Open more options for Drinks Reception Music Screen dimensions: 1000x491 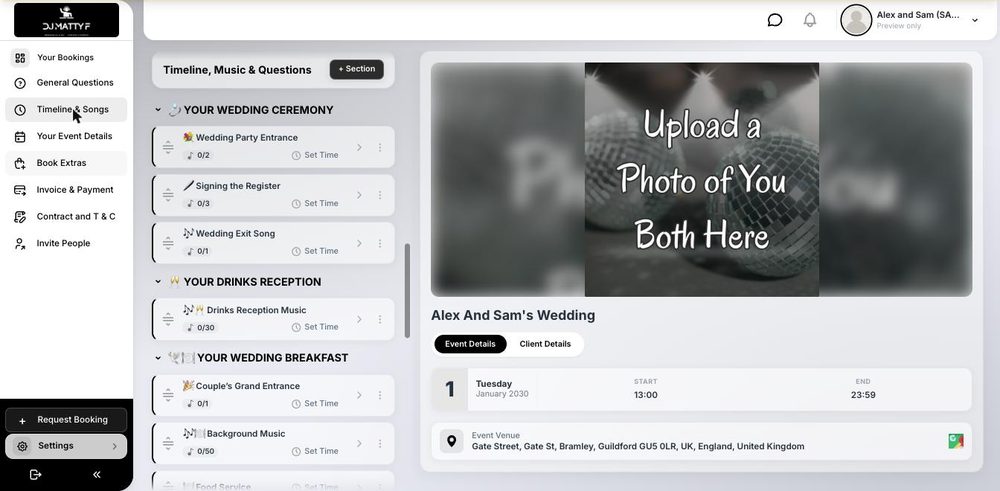click(380, 319)
